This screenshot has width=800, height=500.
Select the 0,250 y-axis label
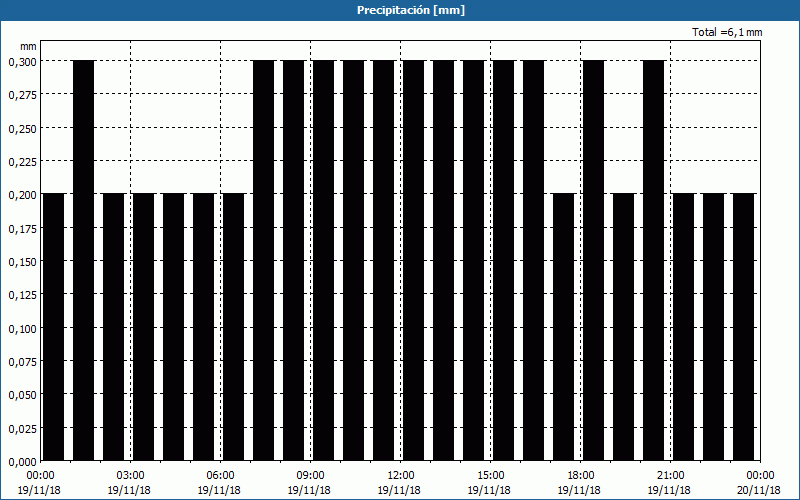pyautogui.click(x=22, y=129)
